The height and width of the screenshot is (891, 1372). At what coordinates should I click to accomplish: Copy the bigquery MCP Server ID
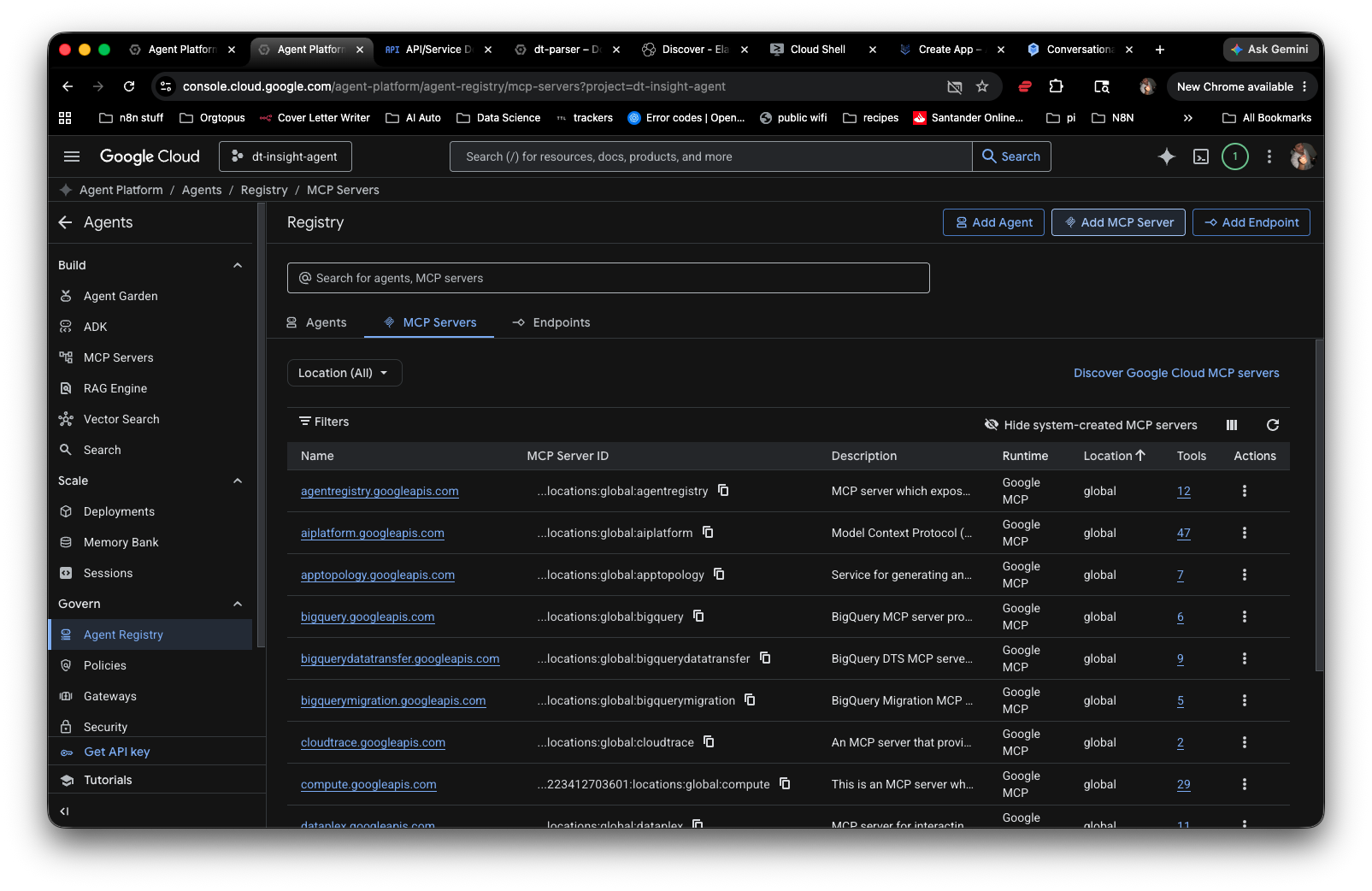click(698, 616)
